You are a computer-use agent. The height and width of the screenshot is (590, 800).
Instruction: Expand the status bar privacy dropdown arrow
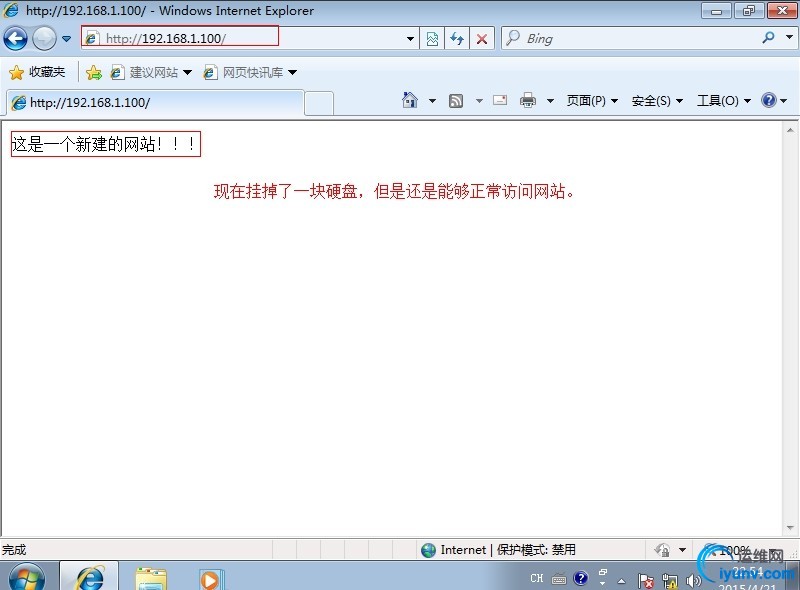pyautogui.click(x=682, y=550)
